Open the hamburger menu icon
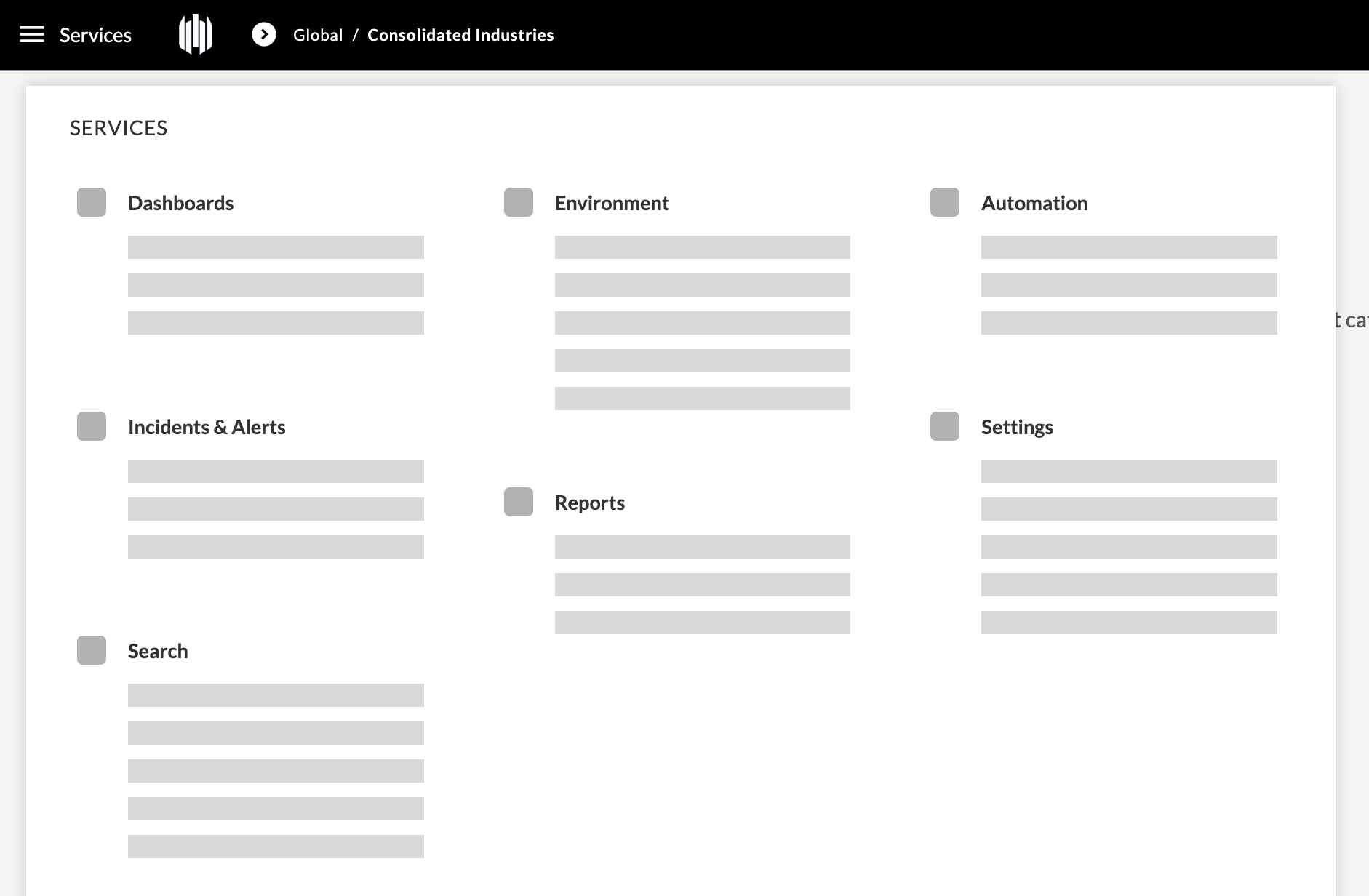The image size is (1369, 896). 32,35
